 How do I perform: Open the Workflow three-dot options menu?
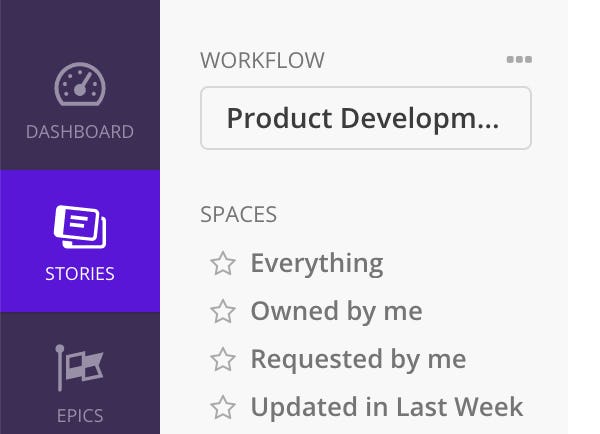tap(519, 59)
